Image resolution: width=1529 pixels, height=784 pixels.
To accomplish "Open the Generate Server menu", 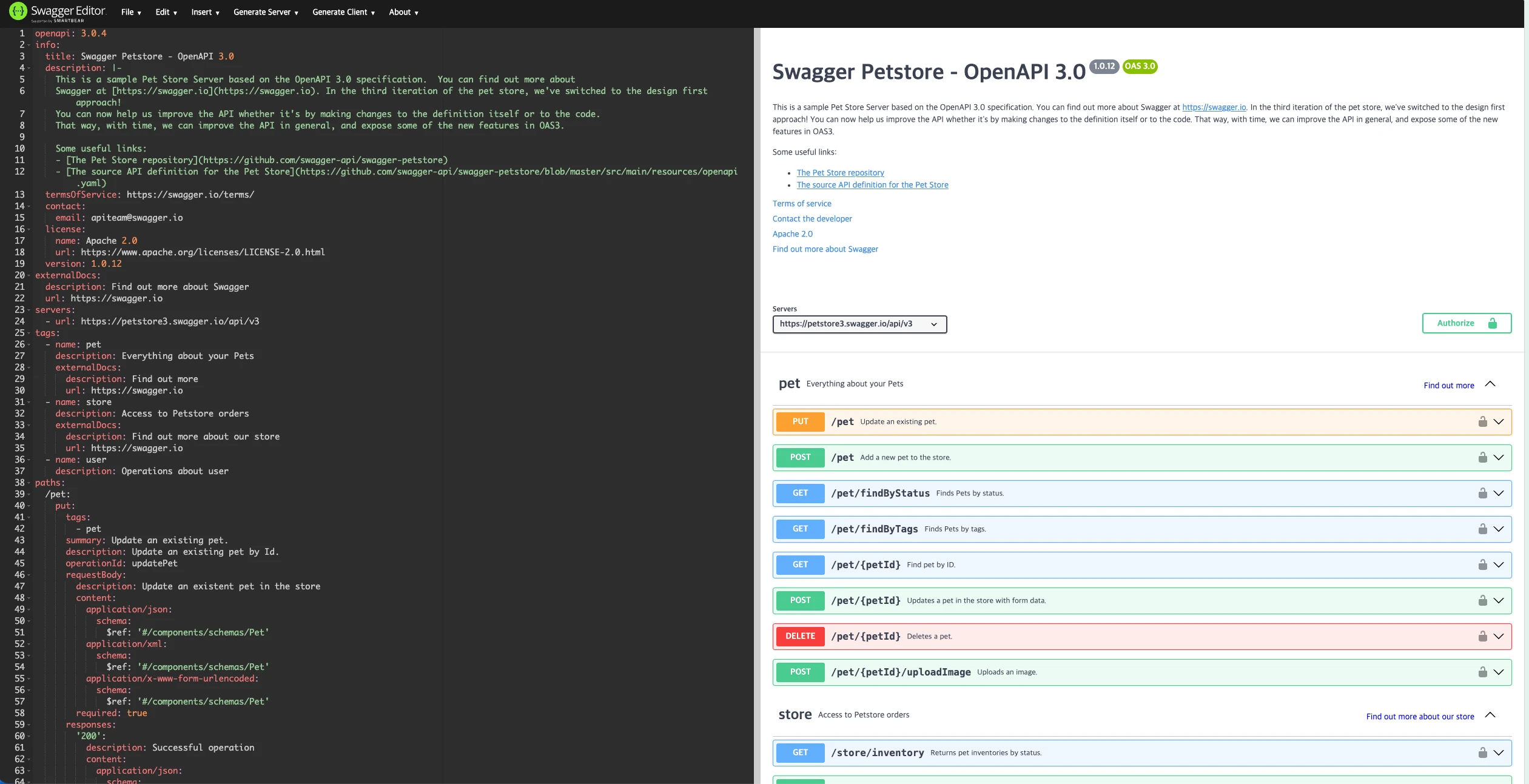I will point(266,12).
